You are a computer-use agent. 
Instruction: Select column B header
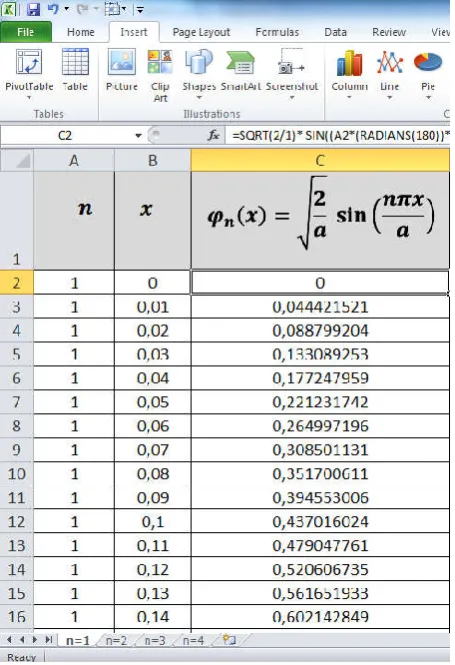[x=153, y=160]
